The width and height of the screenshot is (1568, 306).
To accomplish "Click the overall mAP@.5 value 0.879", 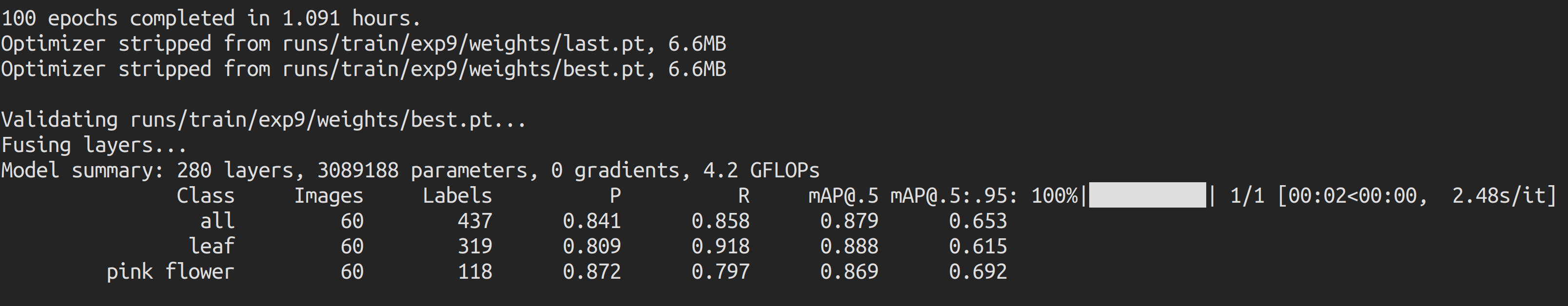I will (x=849, y=221).
